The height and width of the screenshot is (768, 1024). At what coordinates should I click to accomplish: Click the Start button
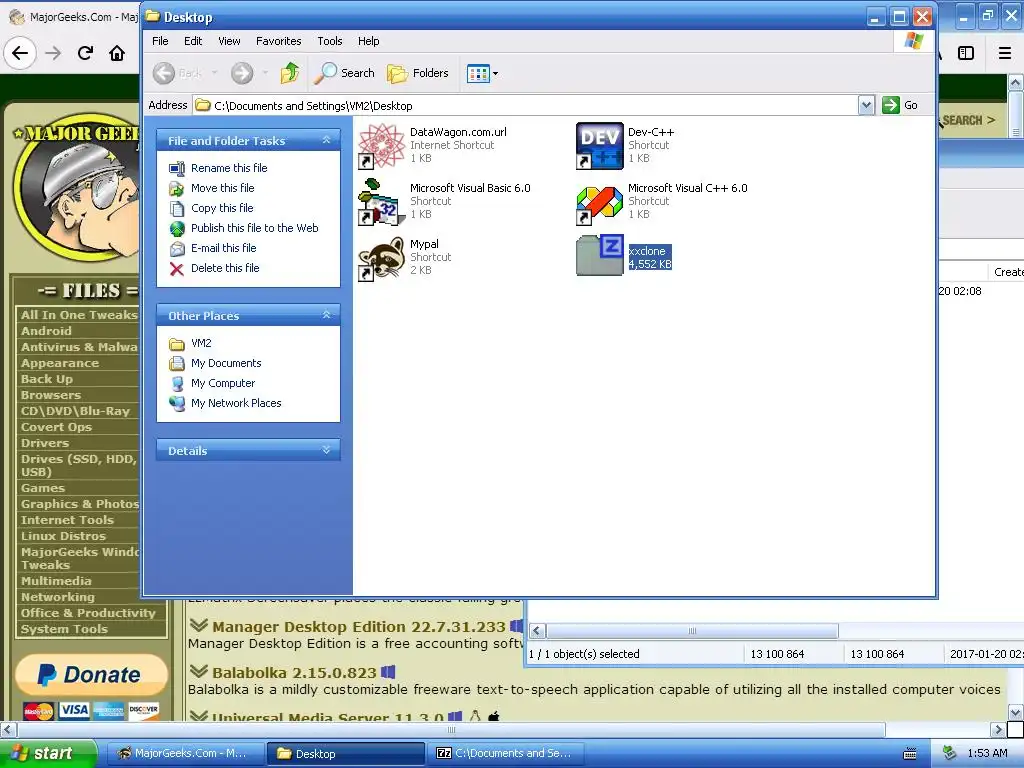coord(48,754)
